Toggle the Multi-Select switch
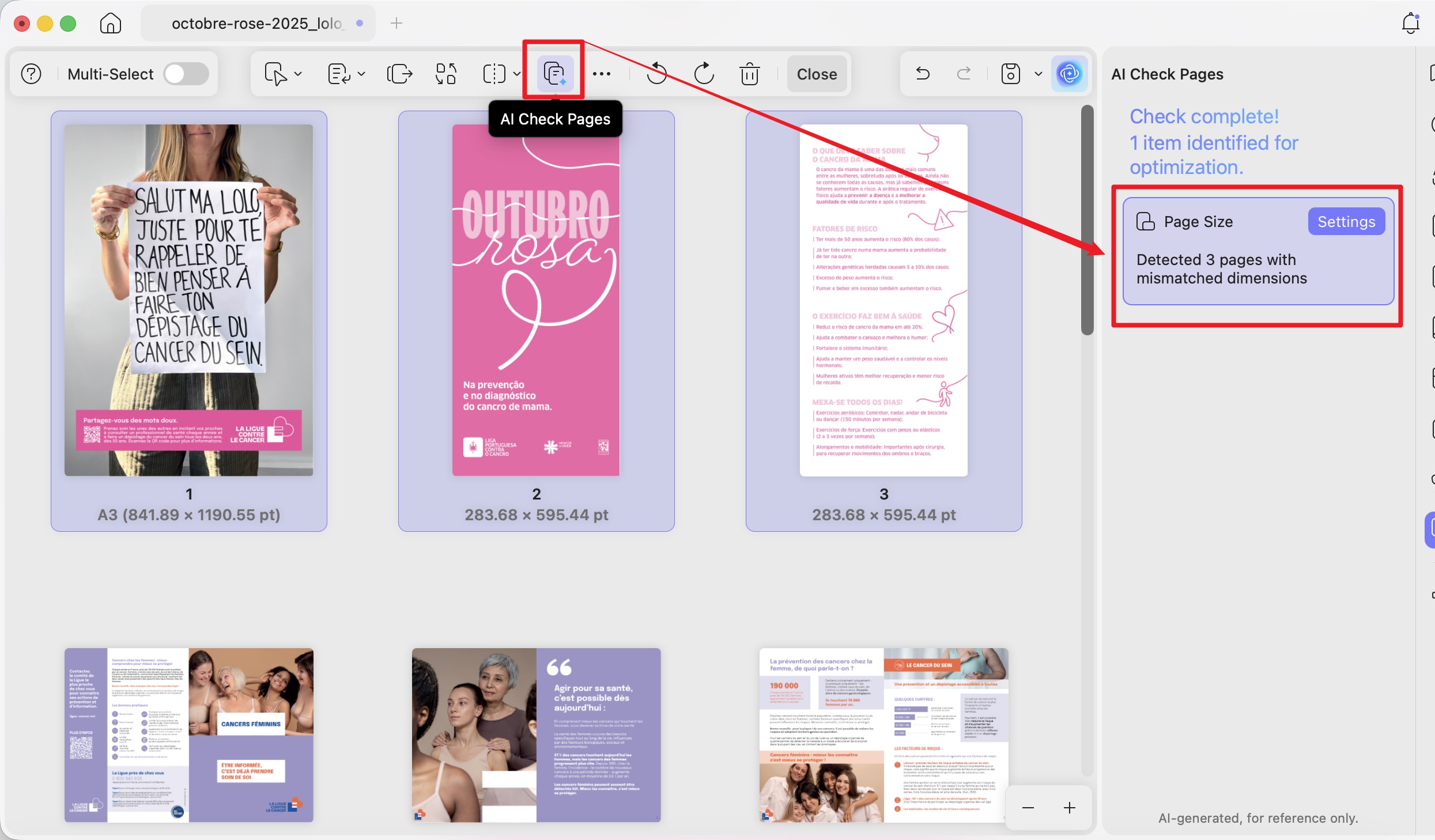The height and width of the screenshot is (840, 1435). (x=186, y=74)
